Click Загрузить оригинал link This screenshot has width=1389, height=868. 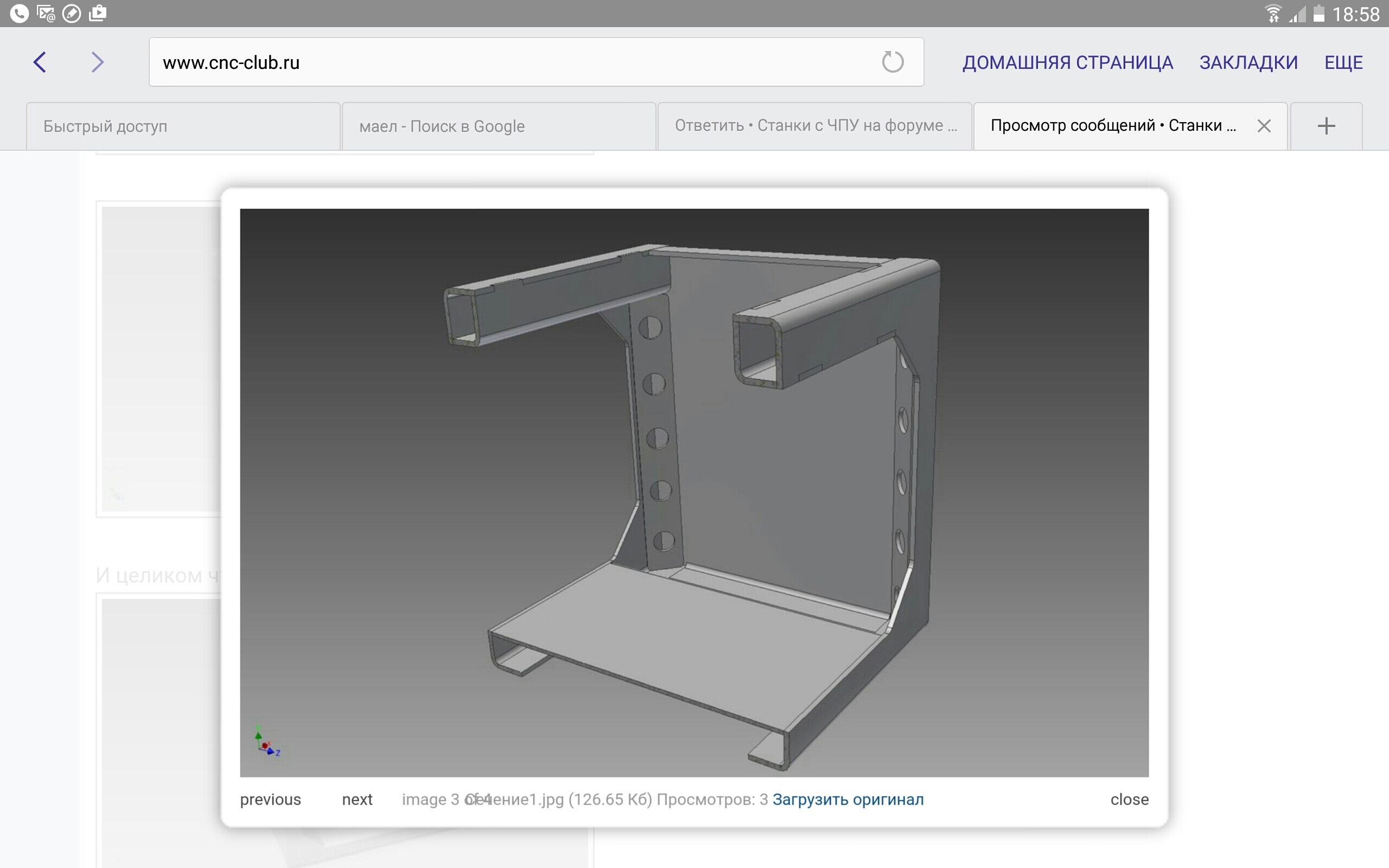point(848,799)
